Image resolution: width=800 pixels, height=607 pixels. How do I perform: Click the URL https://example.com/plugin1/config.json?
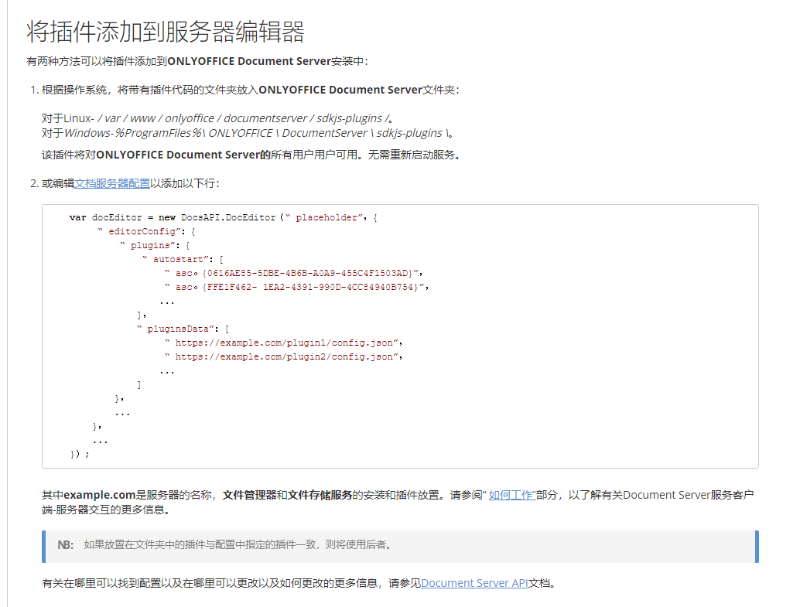(284, 343)
